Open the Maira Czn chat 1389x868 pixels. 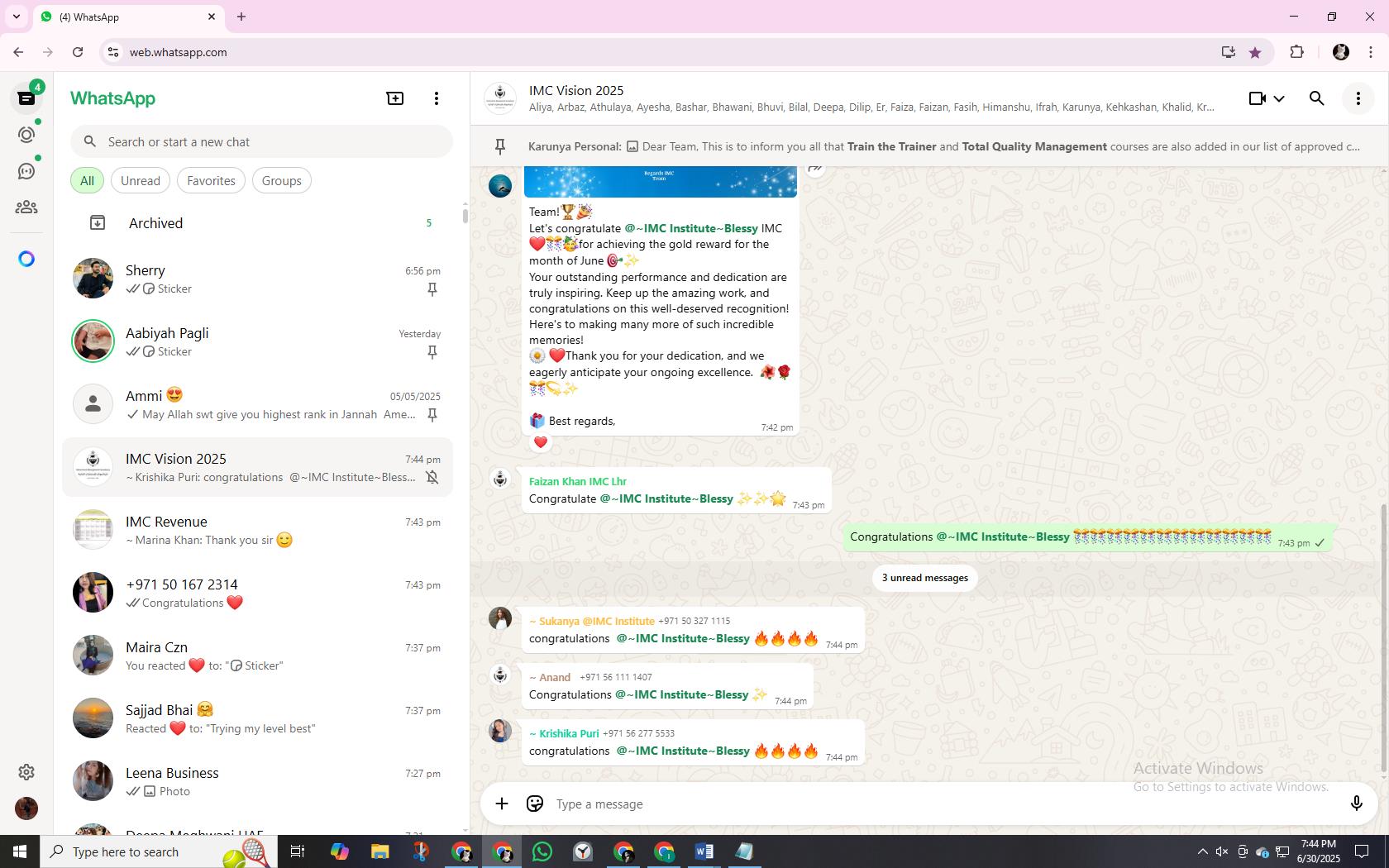(258, 656)
